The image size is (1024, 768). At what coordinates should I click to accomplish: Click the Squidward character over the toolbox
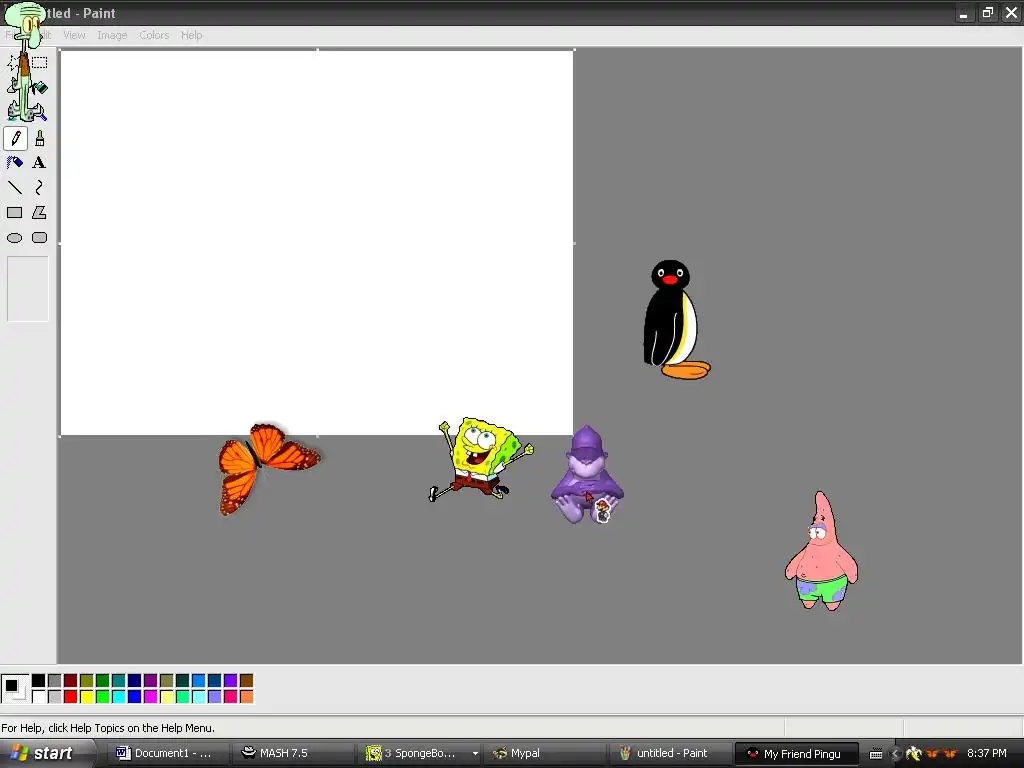[x=25, y=62]
